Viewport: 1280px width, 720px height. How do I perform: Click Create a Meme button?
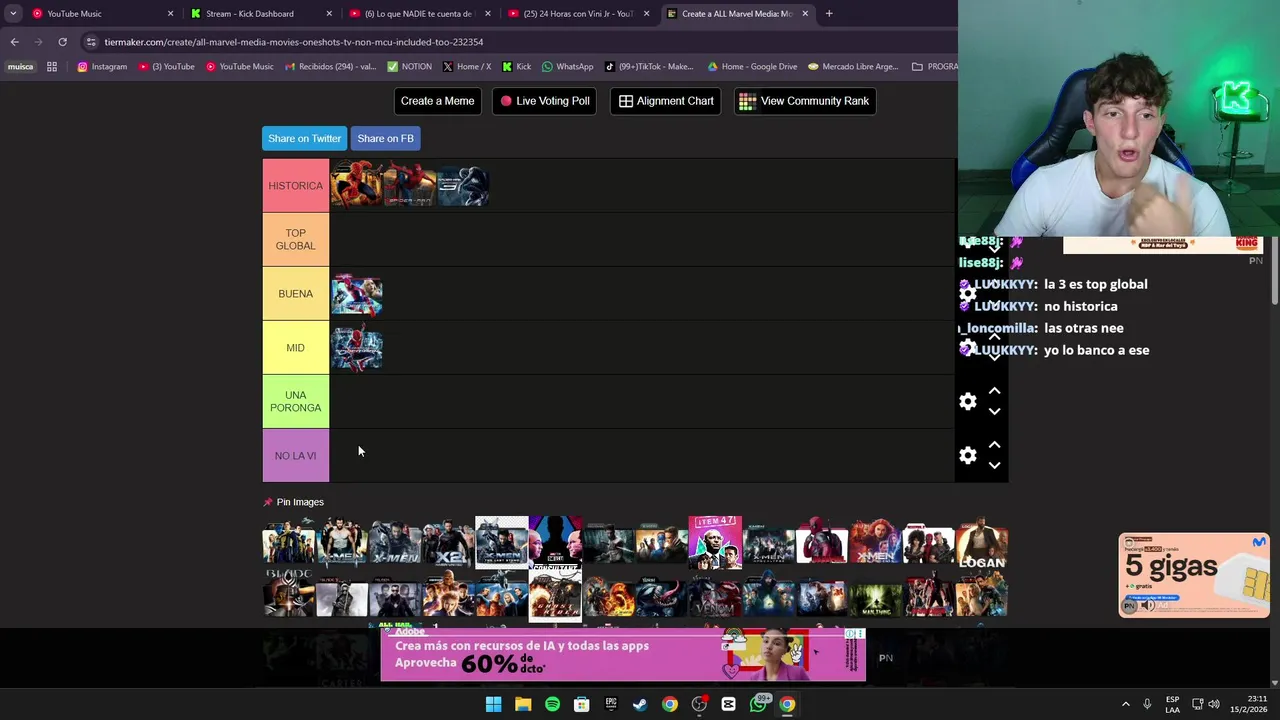pyautogui.click(x=437, y=101)
